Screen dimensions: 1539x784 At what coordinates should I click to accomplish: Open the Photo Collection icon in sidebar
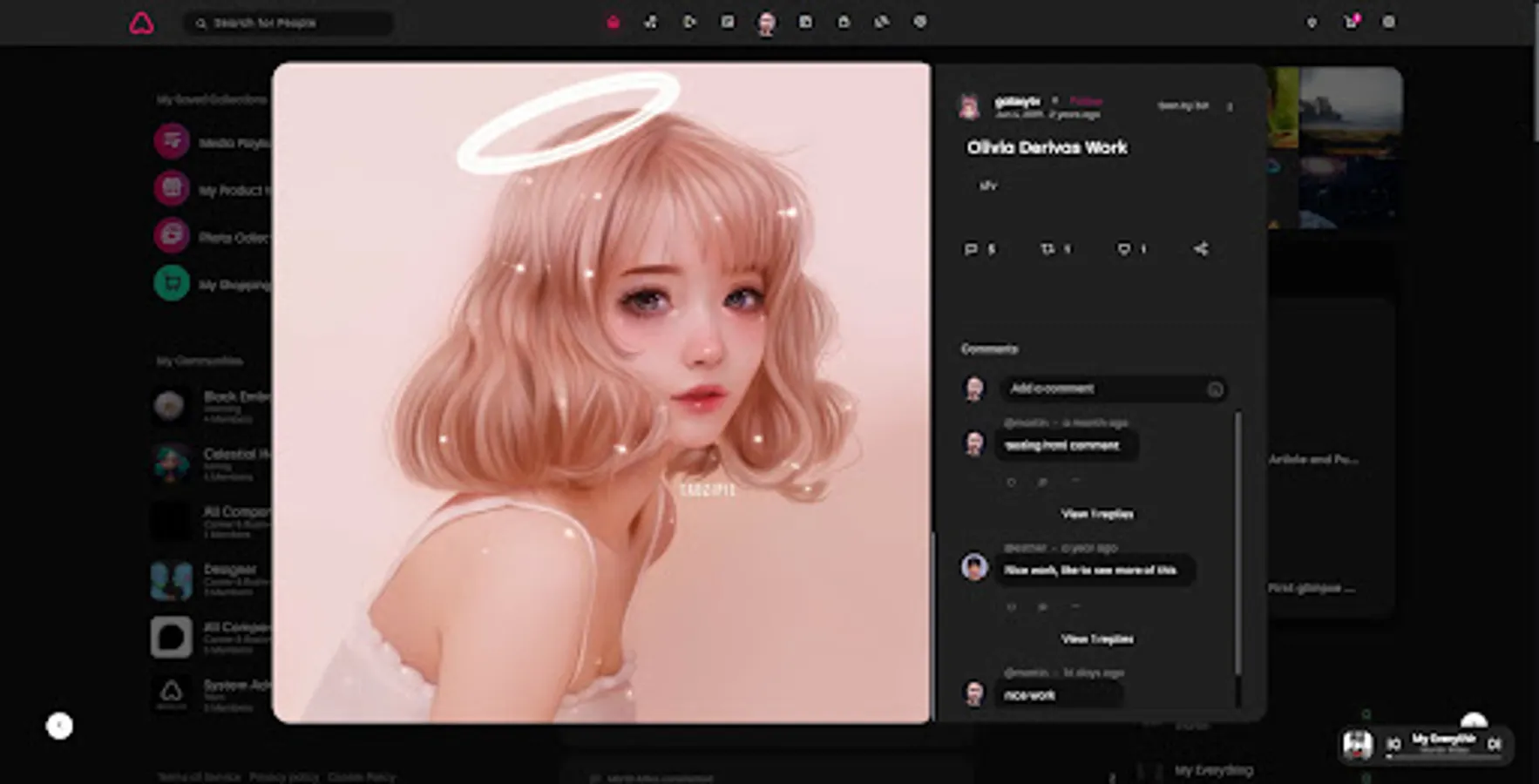click(x=172, y=235)
